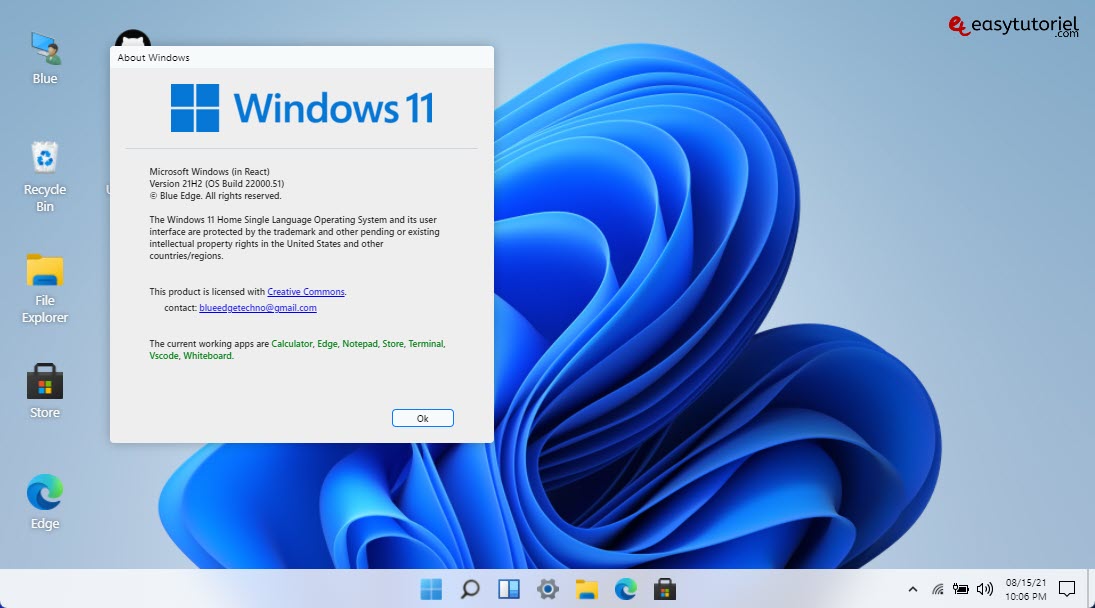Open the Start menu in the taskbar
Viewport: 1095px width, 608px height.
pyautogui.click(x=431, y=589)
